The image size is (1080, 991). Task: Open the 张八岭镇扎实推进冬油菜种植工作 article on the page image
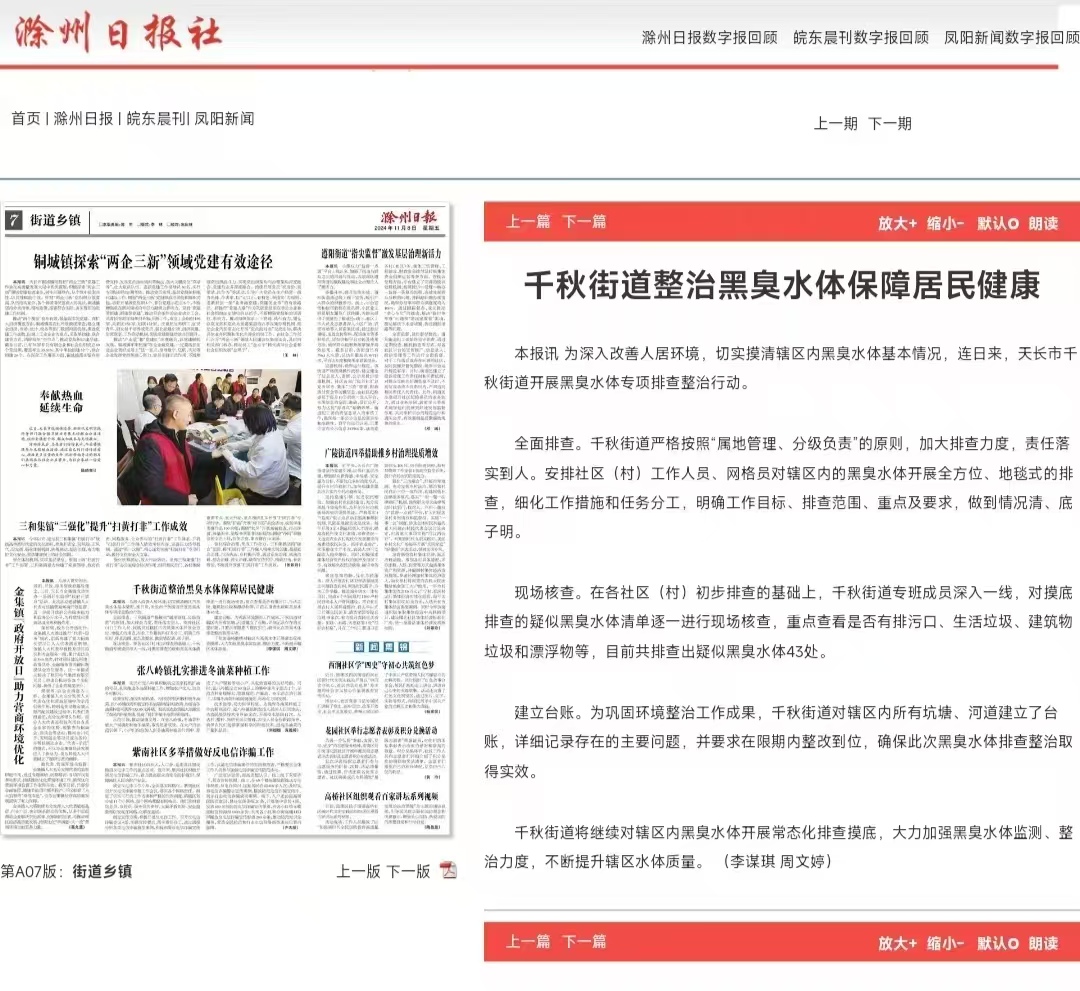203,670
